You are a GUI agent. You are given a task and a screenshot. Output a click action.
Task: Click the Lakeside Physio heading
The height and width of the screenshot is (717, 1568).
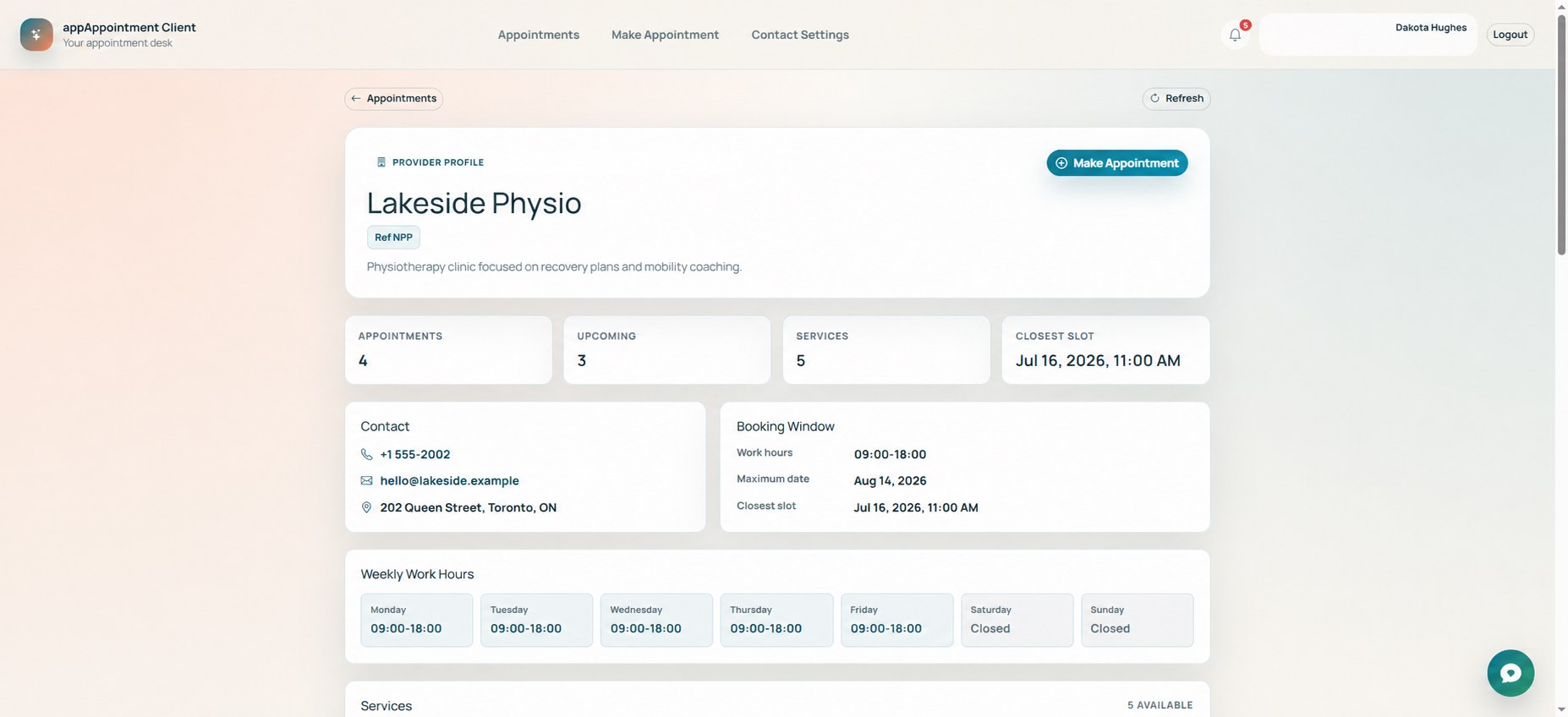pos(474,203)
